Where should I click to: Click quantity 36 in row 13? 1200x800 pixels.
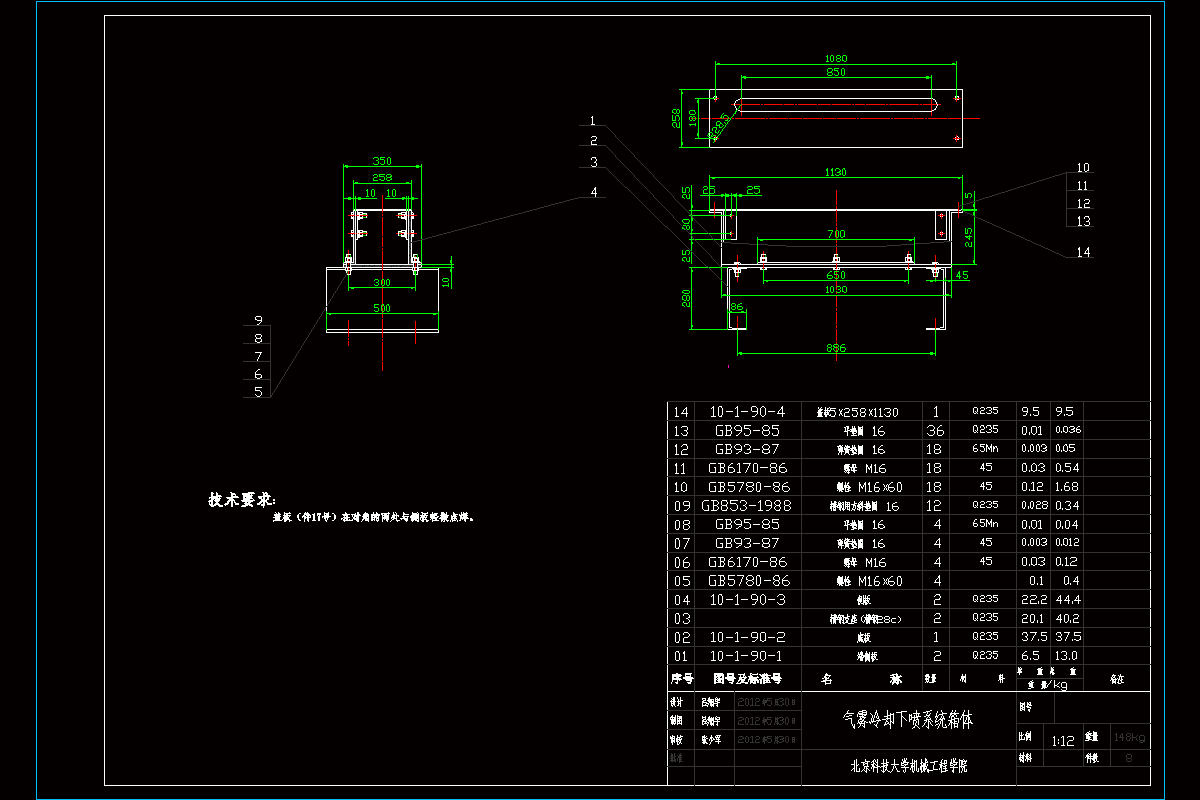click(936, 430)
